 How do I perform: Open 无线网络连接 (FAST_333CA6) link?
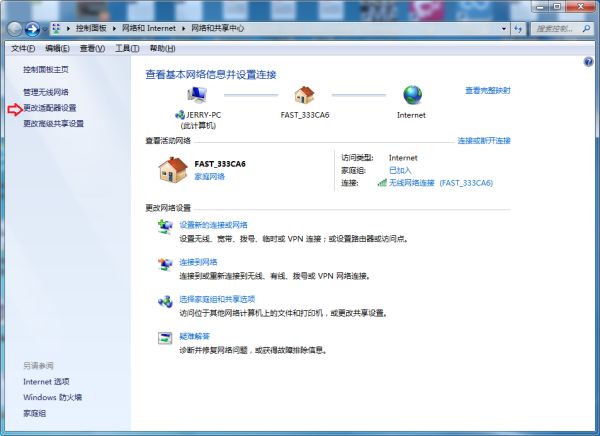point(441,183)
